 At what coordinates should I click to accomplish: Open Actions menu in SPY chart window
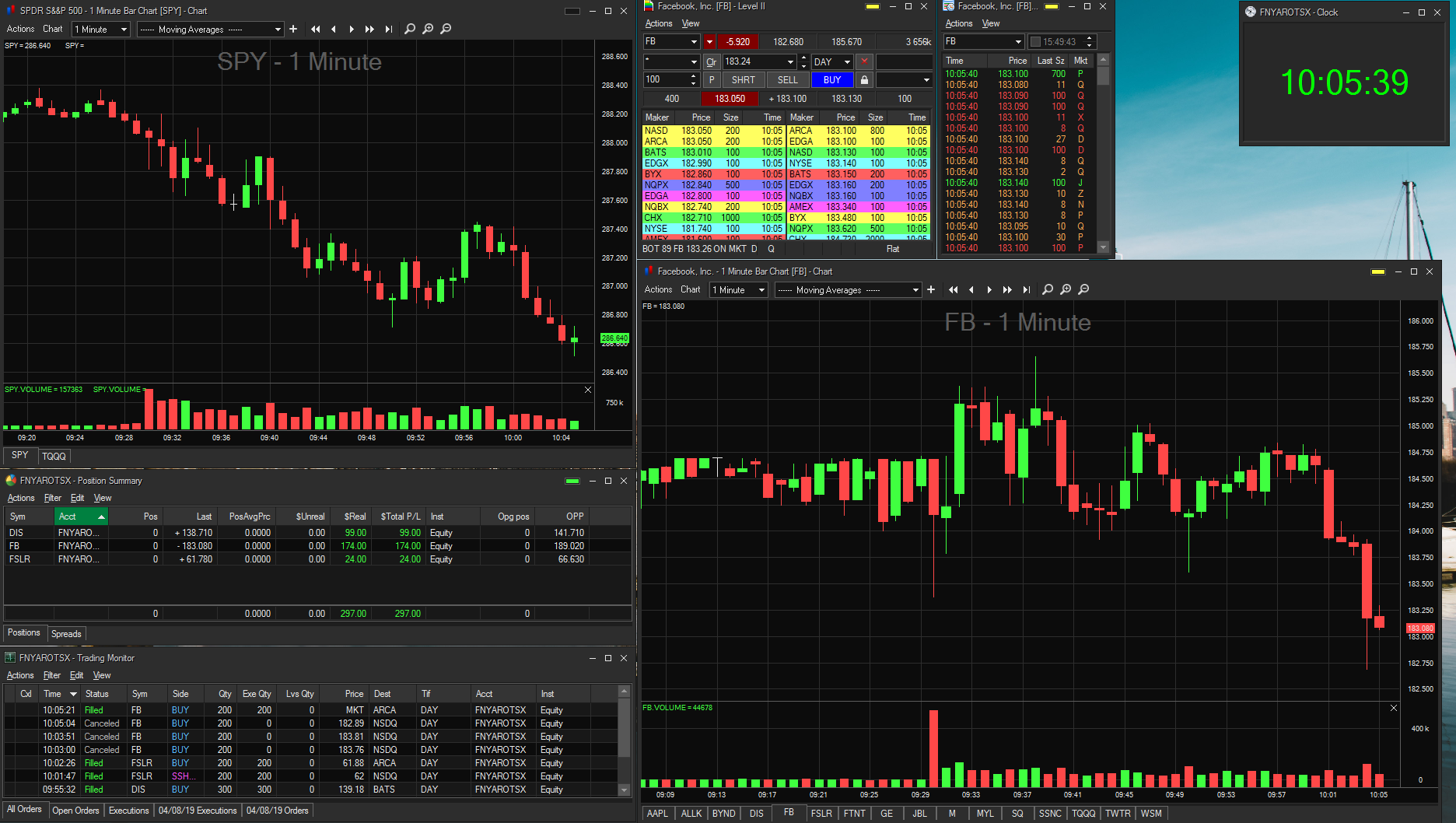[21, 29]
